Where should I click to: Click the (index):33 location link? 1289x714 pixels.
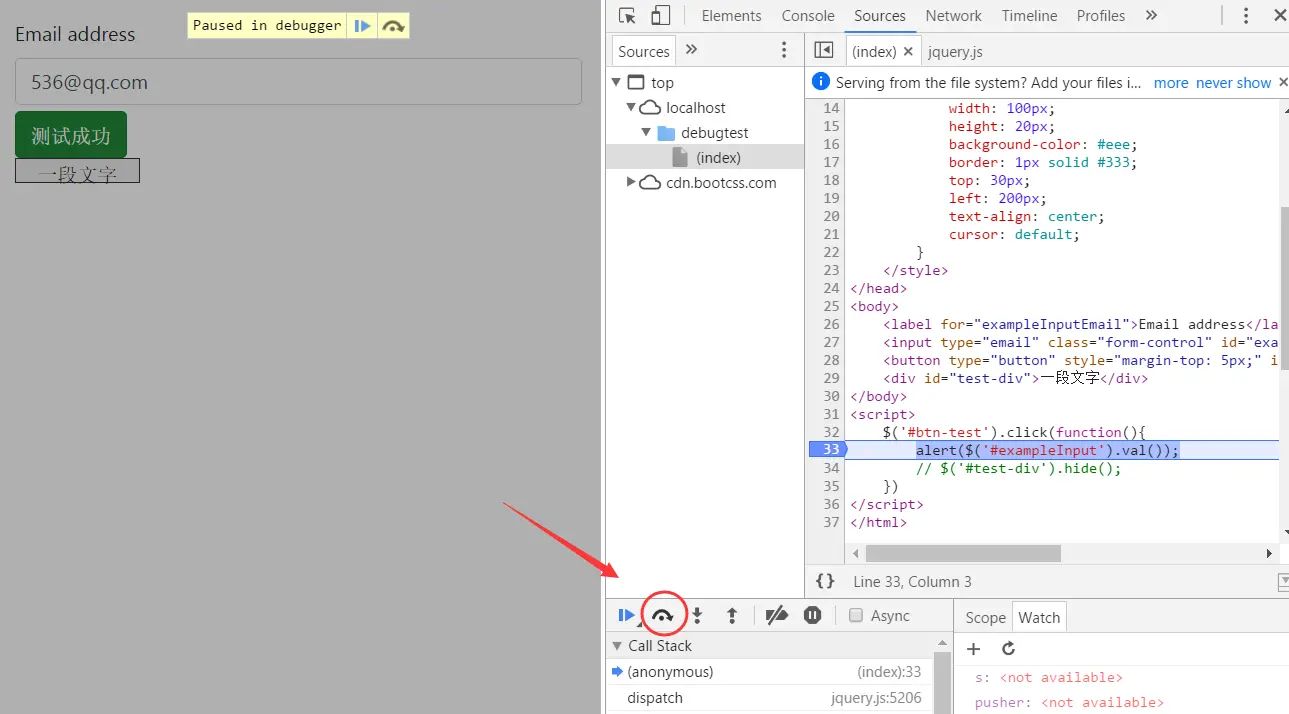pos(889,672)
